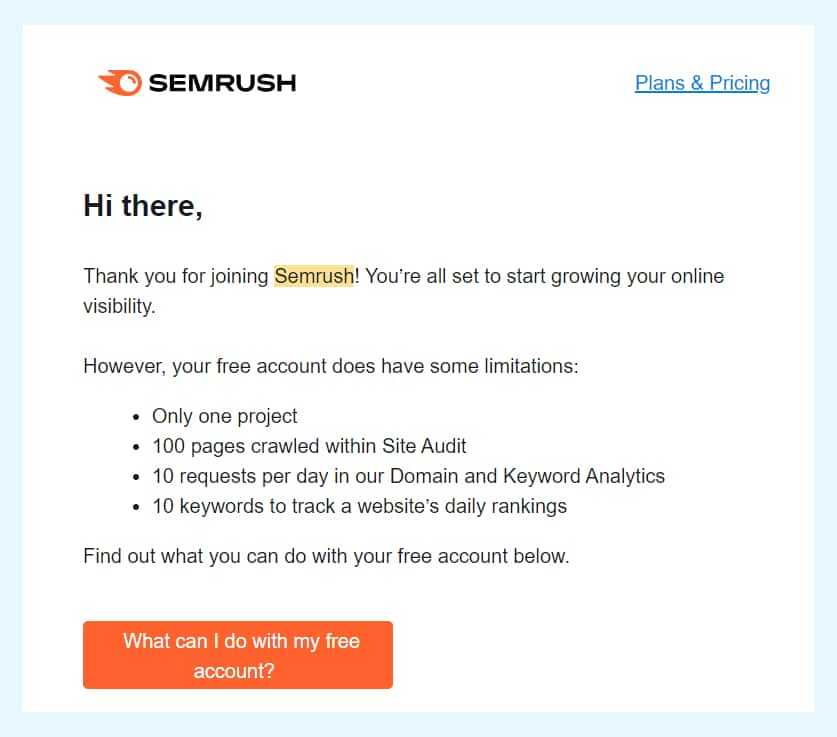Screen dimensions: 837x737
Task: Click the words 'Domain and Keyword Analytics'
Action: click(527, 476)
